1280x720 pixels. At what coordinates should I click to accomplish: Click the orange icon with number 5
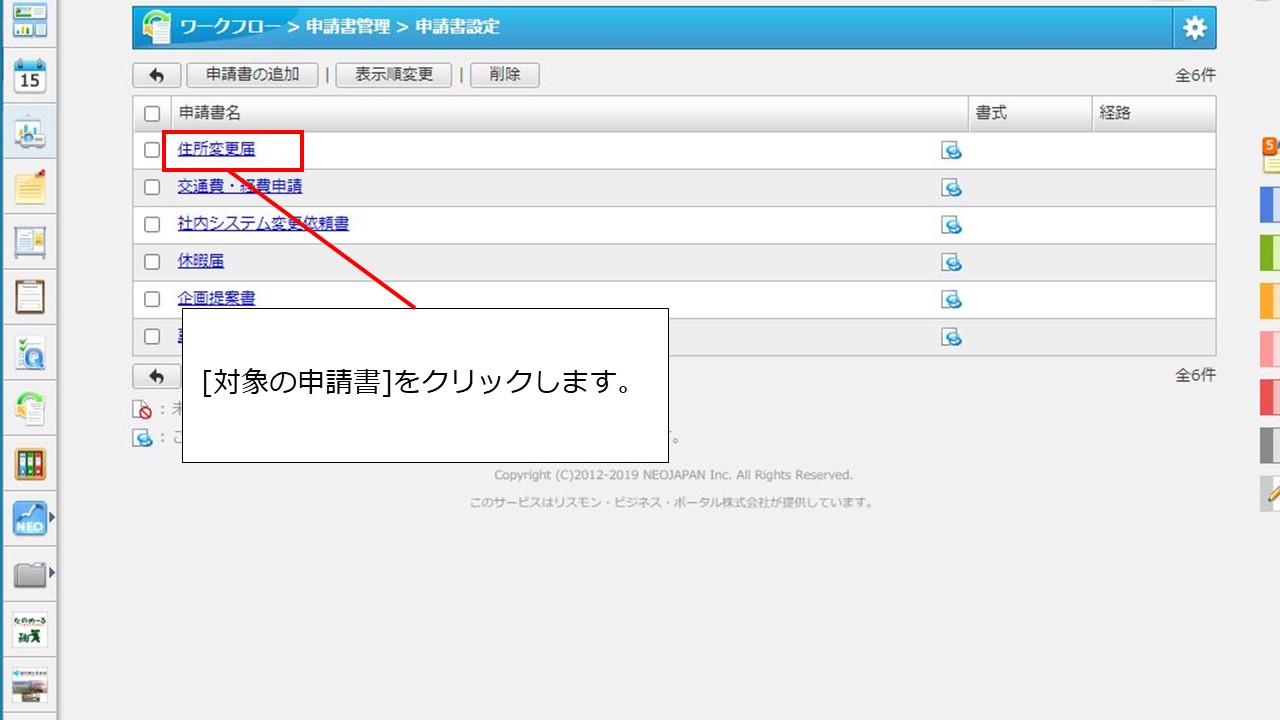tap(1270, 155)
